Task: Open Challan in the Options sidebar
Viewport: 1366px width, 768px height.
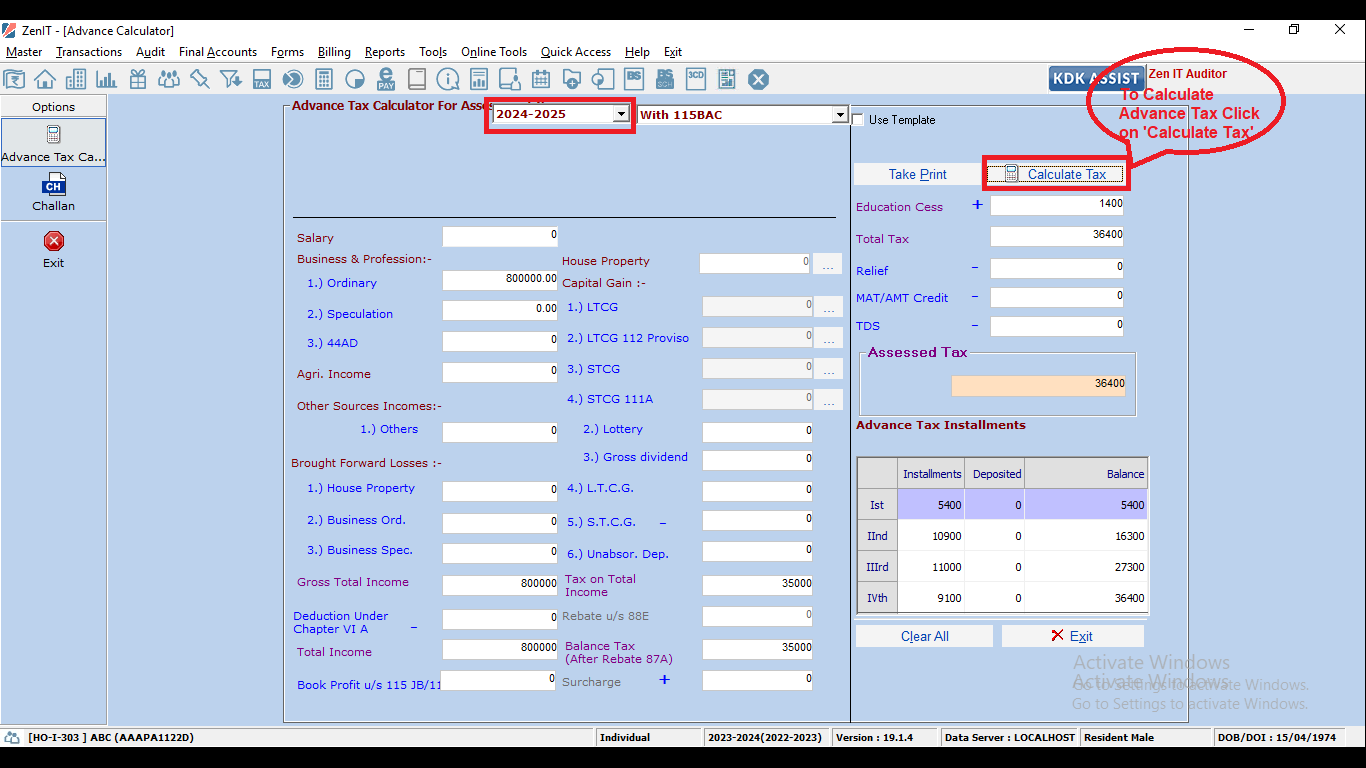Action: pos(53,193)
